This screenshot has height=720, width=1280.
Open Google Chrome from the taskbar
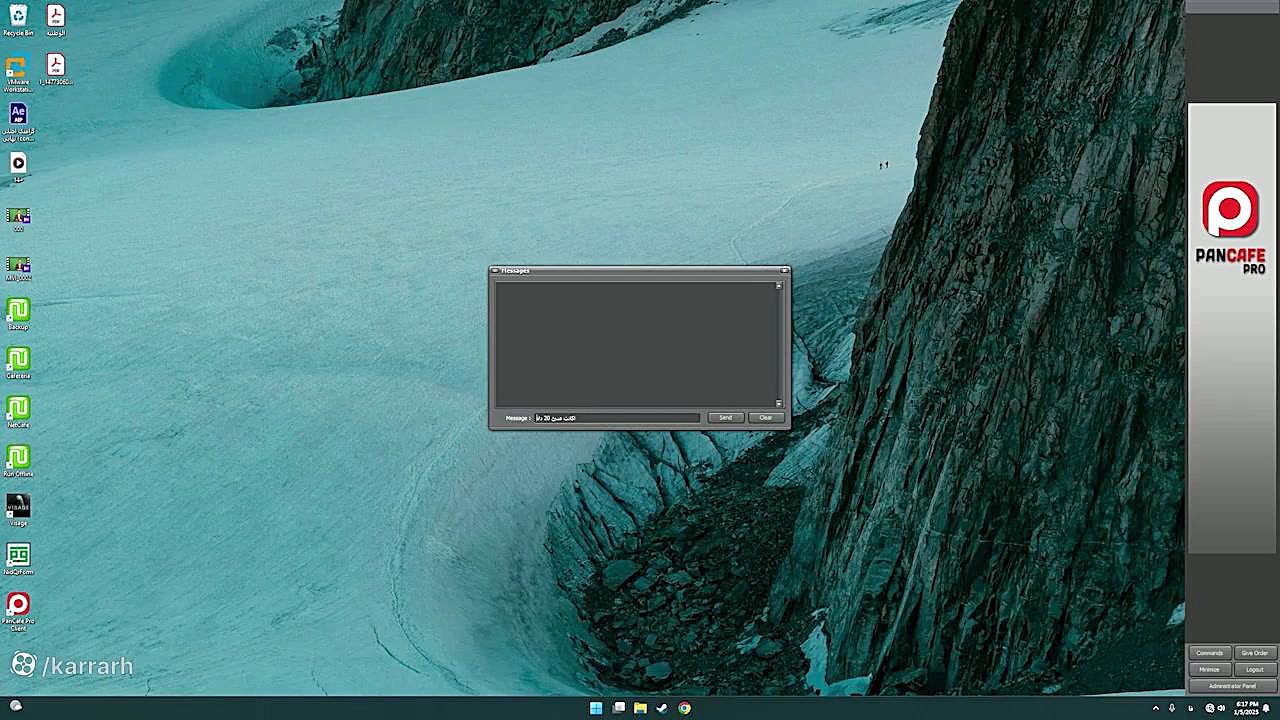[684, 708]
